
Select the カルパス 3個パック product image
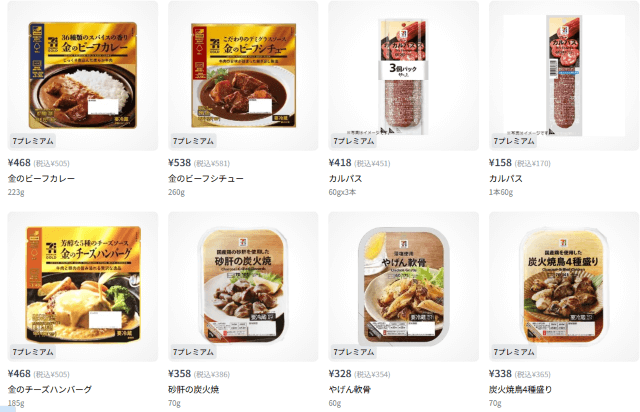coord(404,76)
